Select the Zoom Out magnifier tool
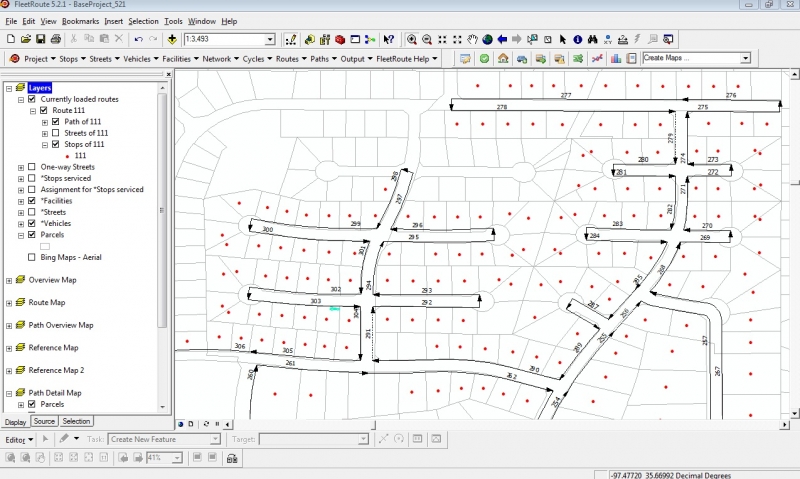Viewport: 800px width, 479px height. click(x=427, y=39)
